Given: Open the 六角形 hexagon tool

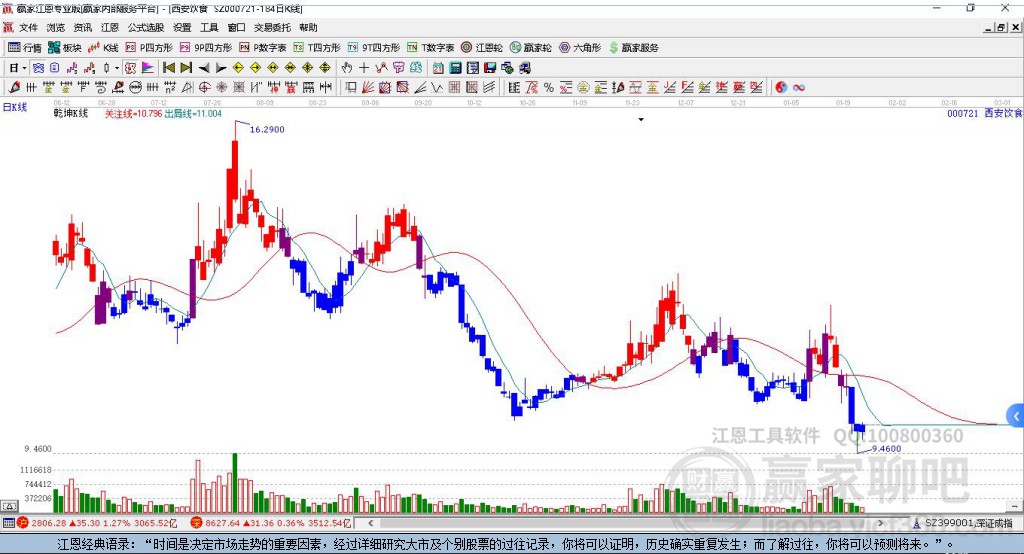Looking at the screenshot, I should (580, 48).
